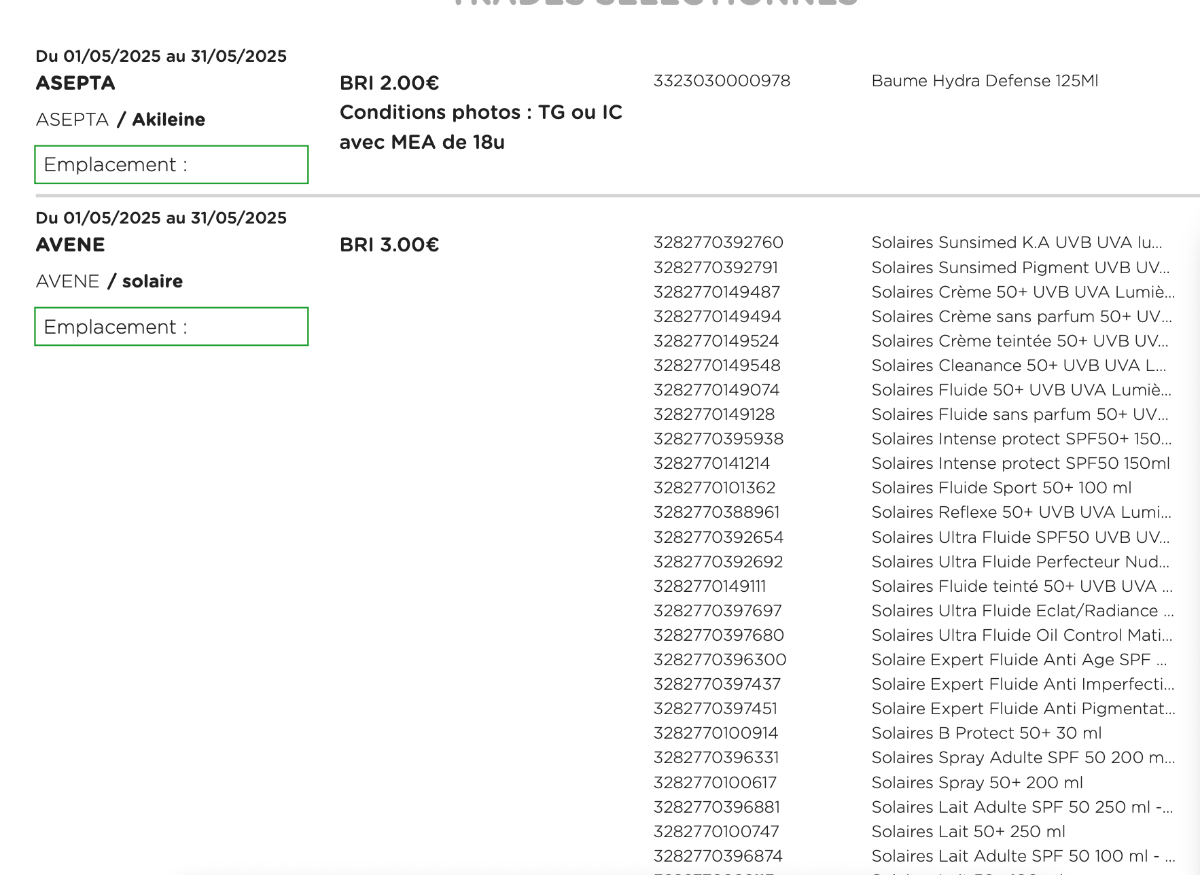Click 'BRI 2.00€' text

pyautogui.click(x=389, y=83)
